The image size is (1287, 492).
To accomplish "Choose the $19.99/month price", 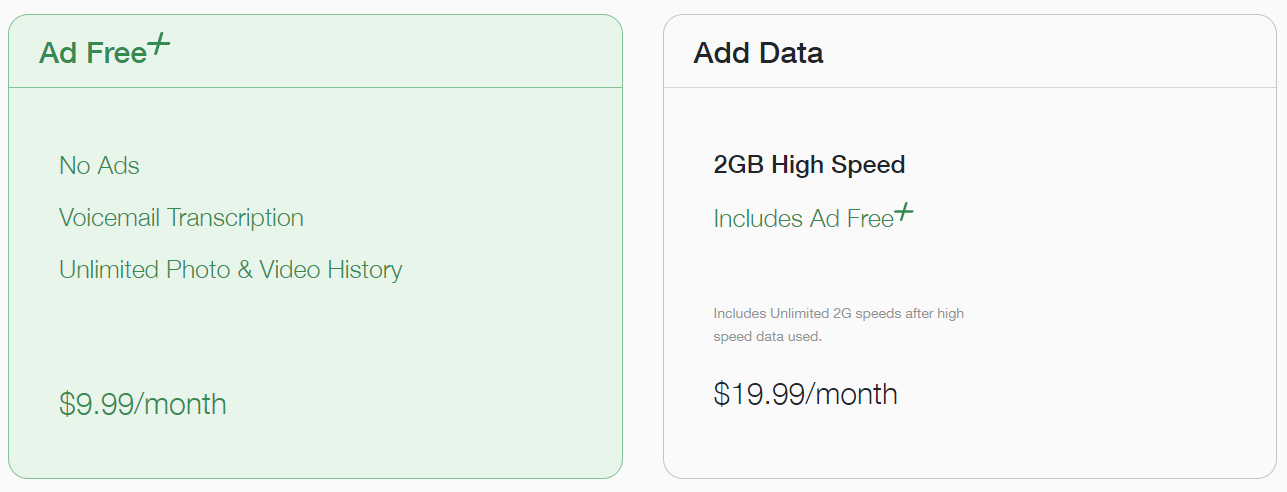I will pyautogui.click(x=805, y=394).
